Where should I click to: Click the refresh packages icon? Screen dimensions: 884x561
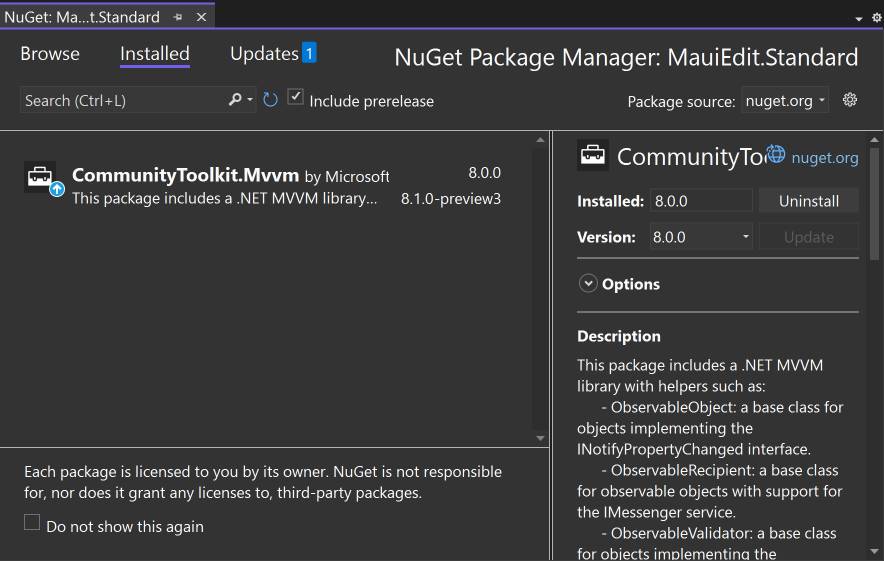[270, 100]
